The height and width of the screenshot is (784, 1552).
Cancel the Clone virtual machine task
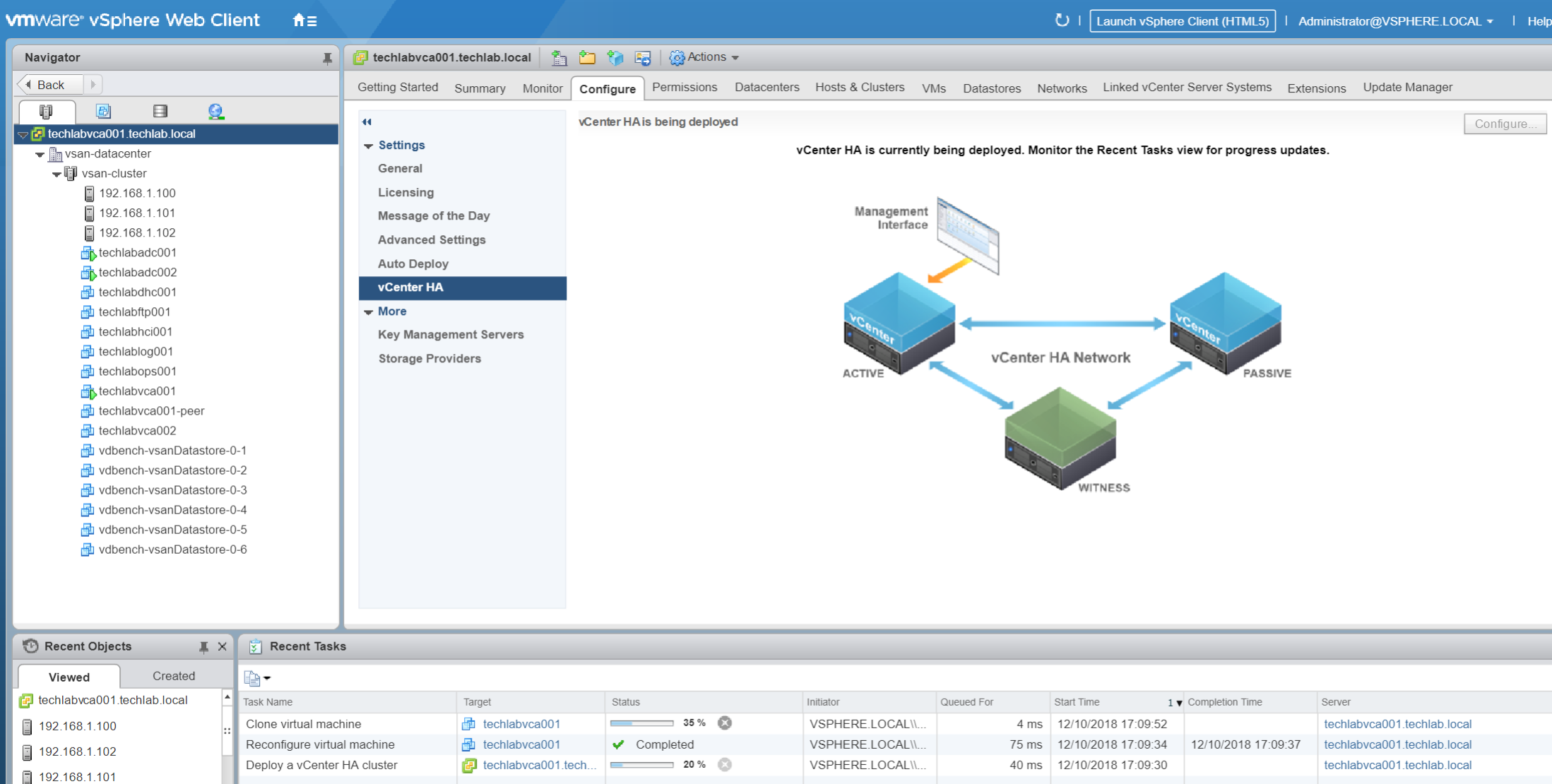click(x=725, y=723)
